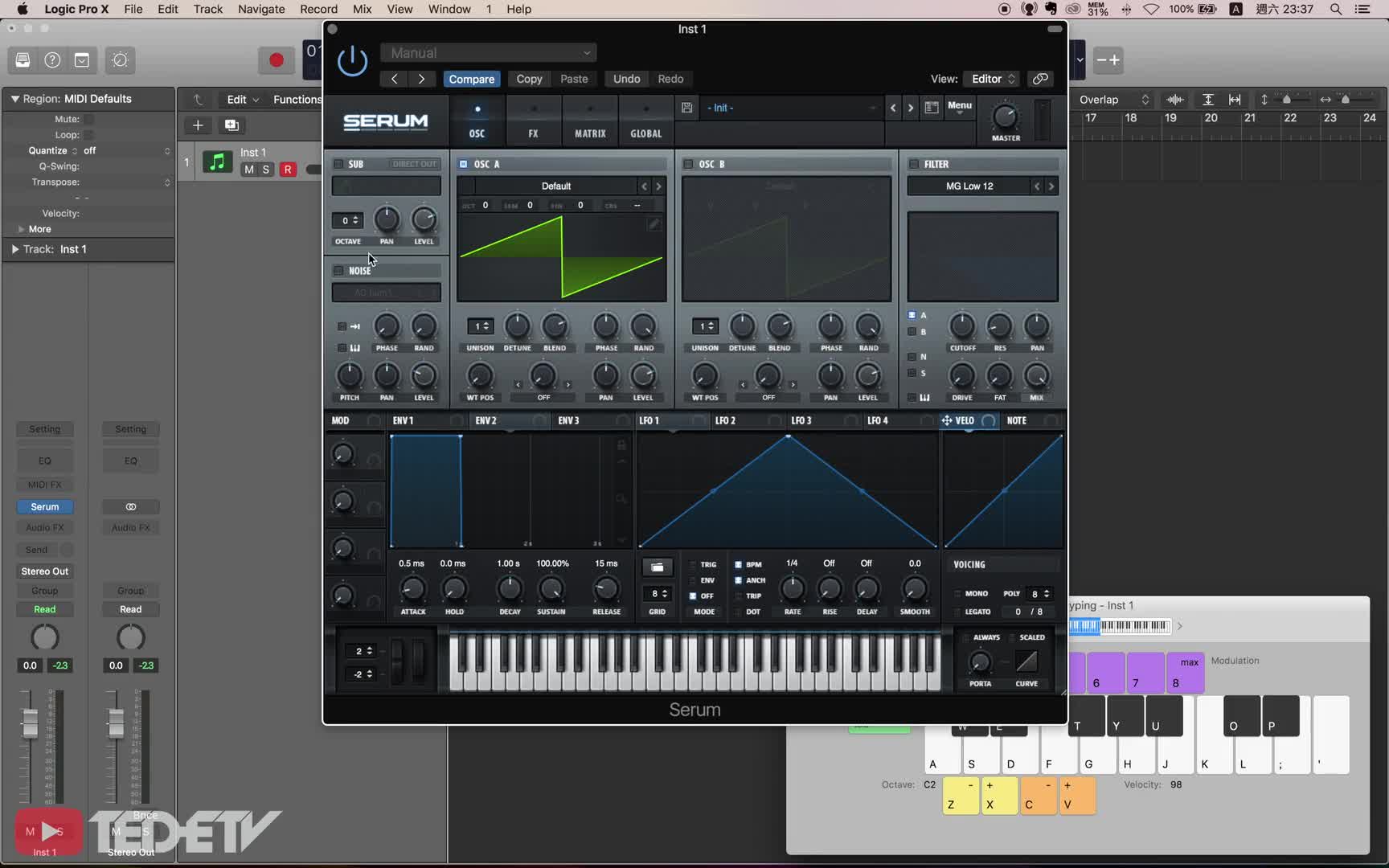Expand the Track Inst 1 disclosure triangle
The width and height of the screenshot is (1389, 868).
coord(14,249)
